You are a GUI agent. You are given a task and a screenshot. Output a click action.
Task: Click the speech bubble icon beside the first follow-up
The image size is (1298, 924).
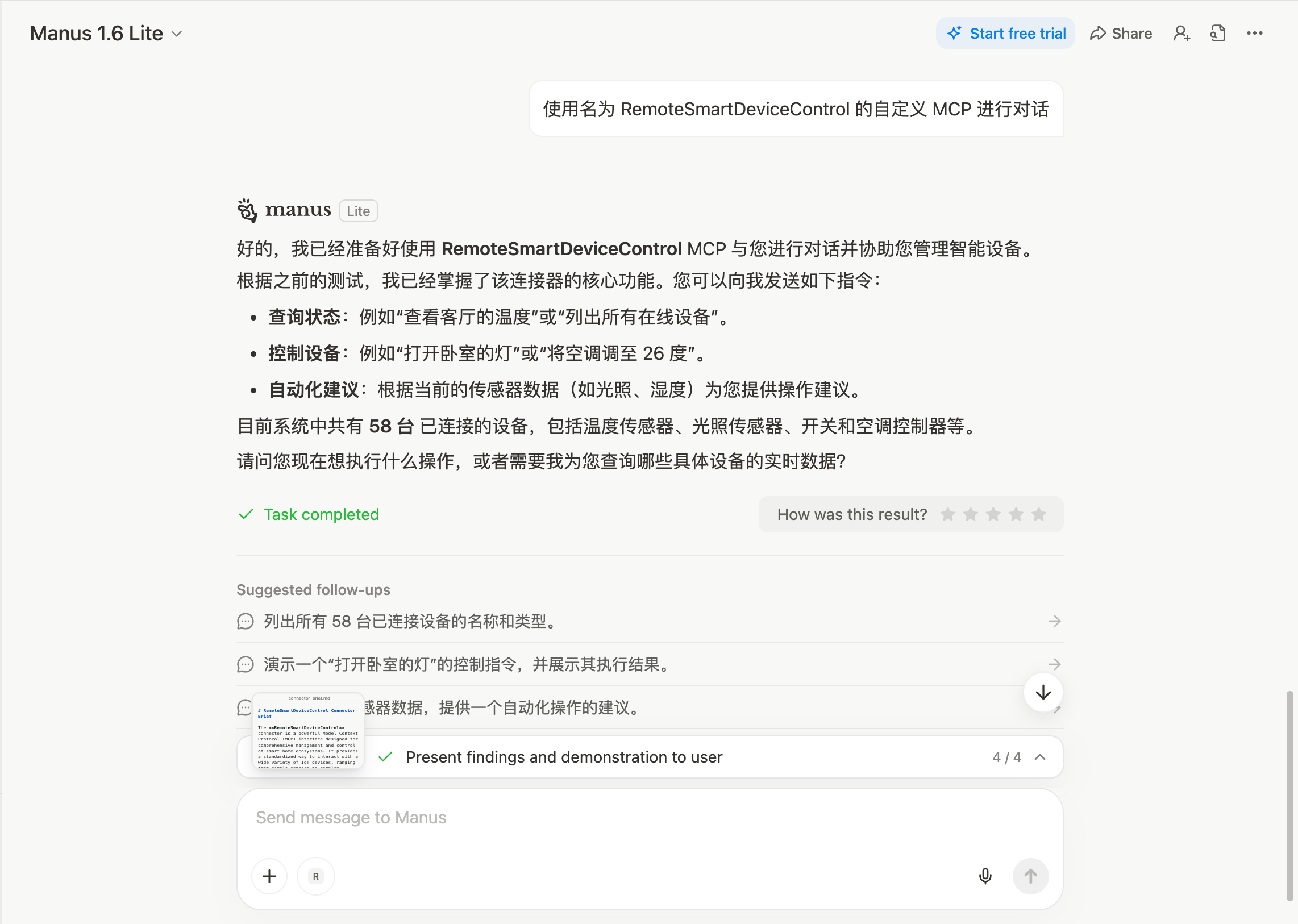click(x=245, y=621)
